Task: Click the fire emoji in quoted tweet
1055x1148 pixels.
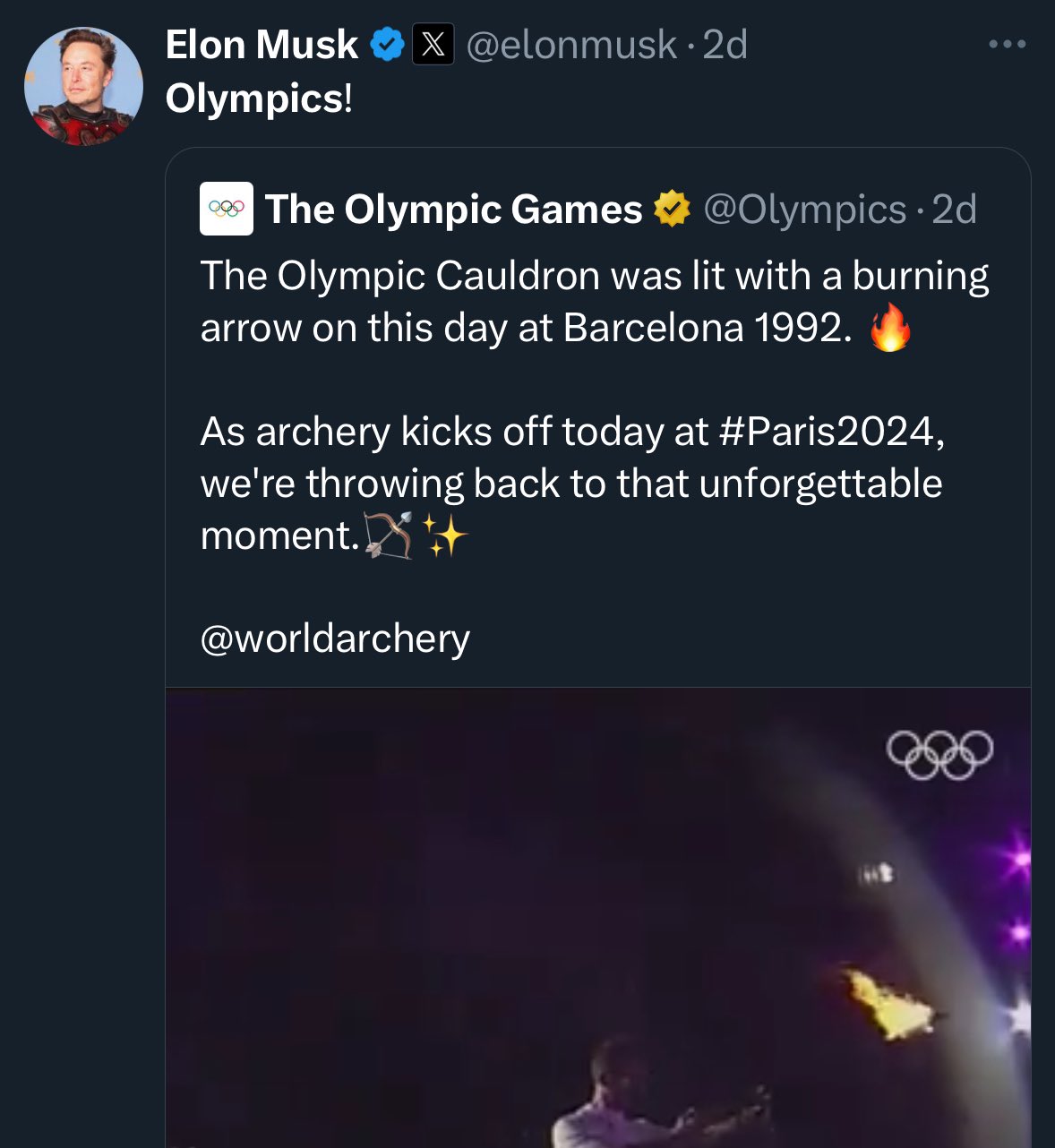Action: (889, 328)
